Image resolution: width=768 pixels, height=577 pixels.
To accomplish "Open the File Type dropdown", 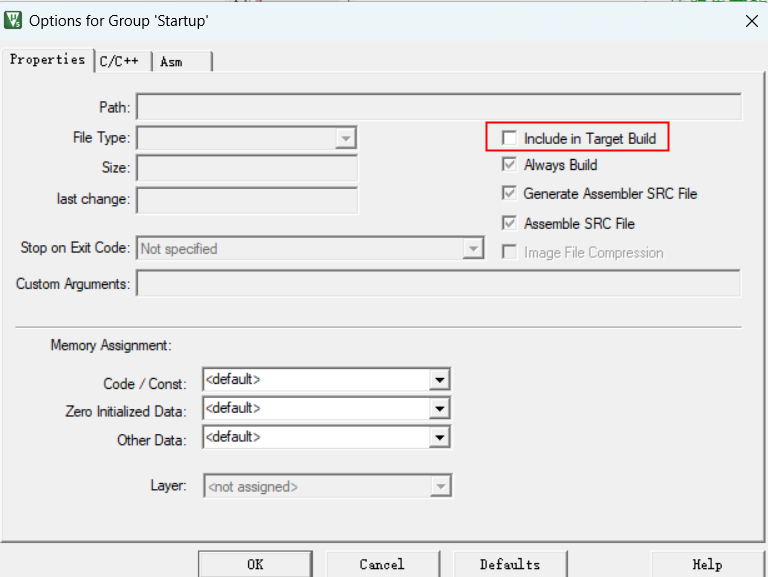I will coord(345,138).
